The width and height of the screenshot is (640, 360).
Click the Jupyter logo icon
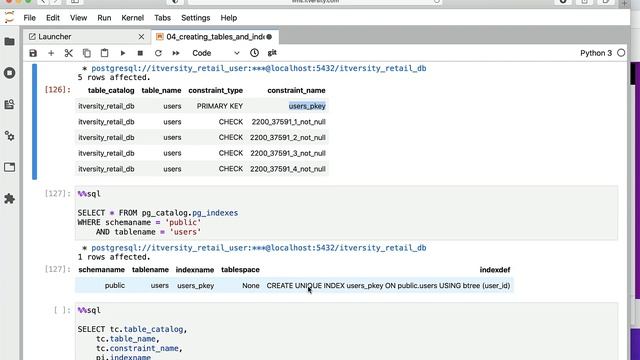click(x=9, y=18)
